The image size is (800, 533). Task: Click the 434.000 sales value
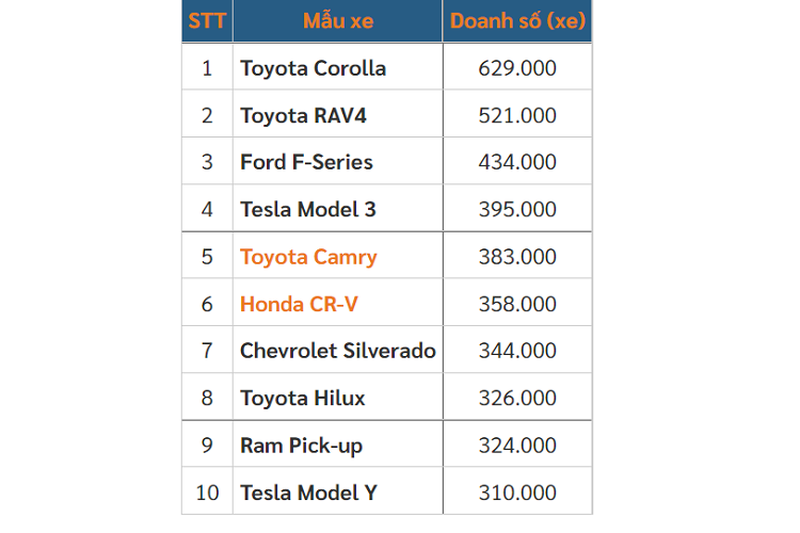pyautogui.click(x=517, y=162)
